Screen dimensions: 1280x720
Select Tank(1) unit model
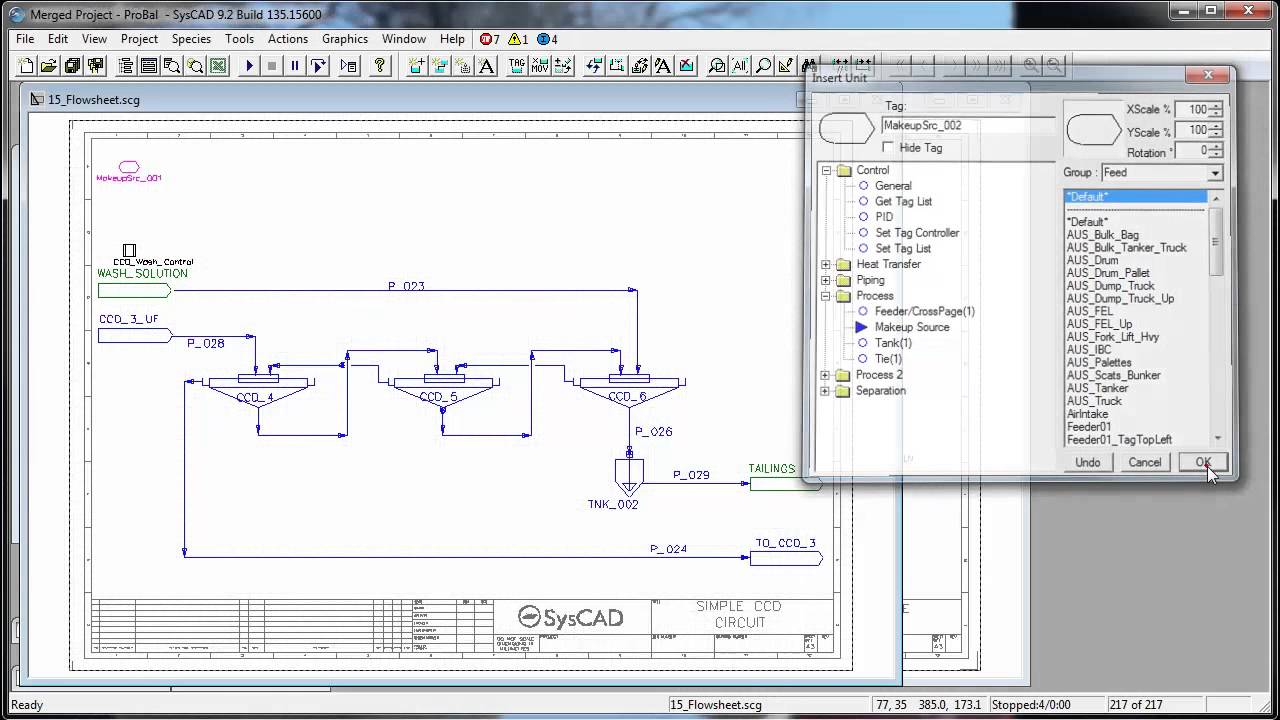point(893,343)
